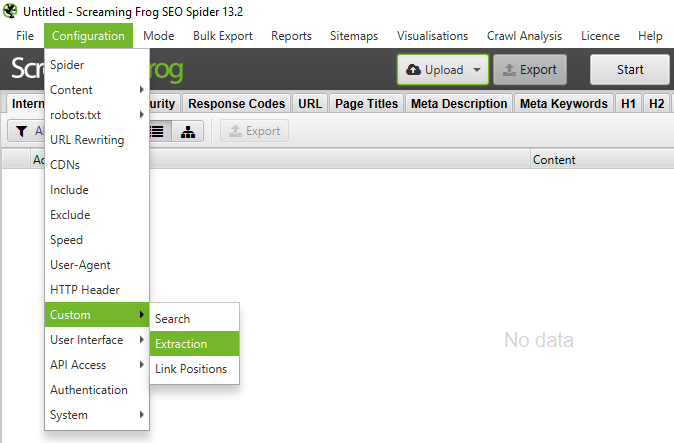The width and height of the screenshot is (674, 443).
Task: Choose Search in Custom submenu
Action: tap(194, 318)
